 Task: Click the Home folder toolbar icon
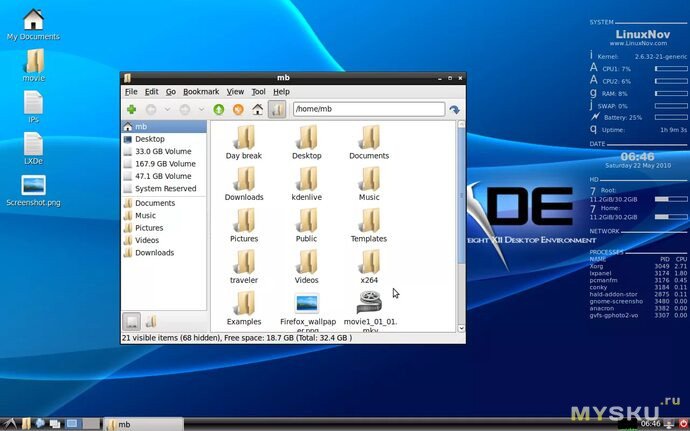tap(257, 109)
